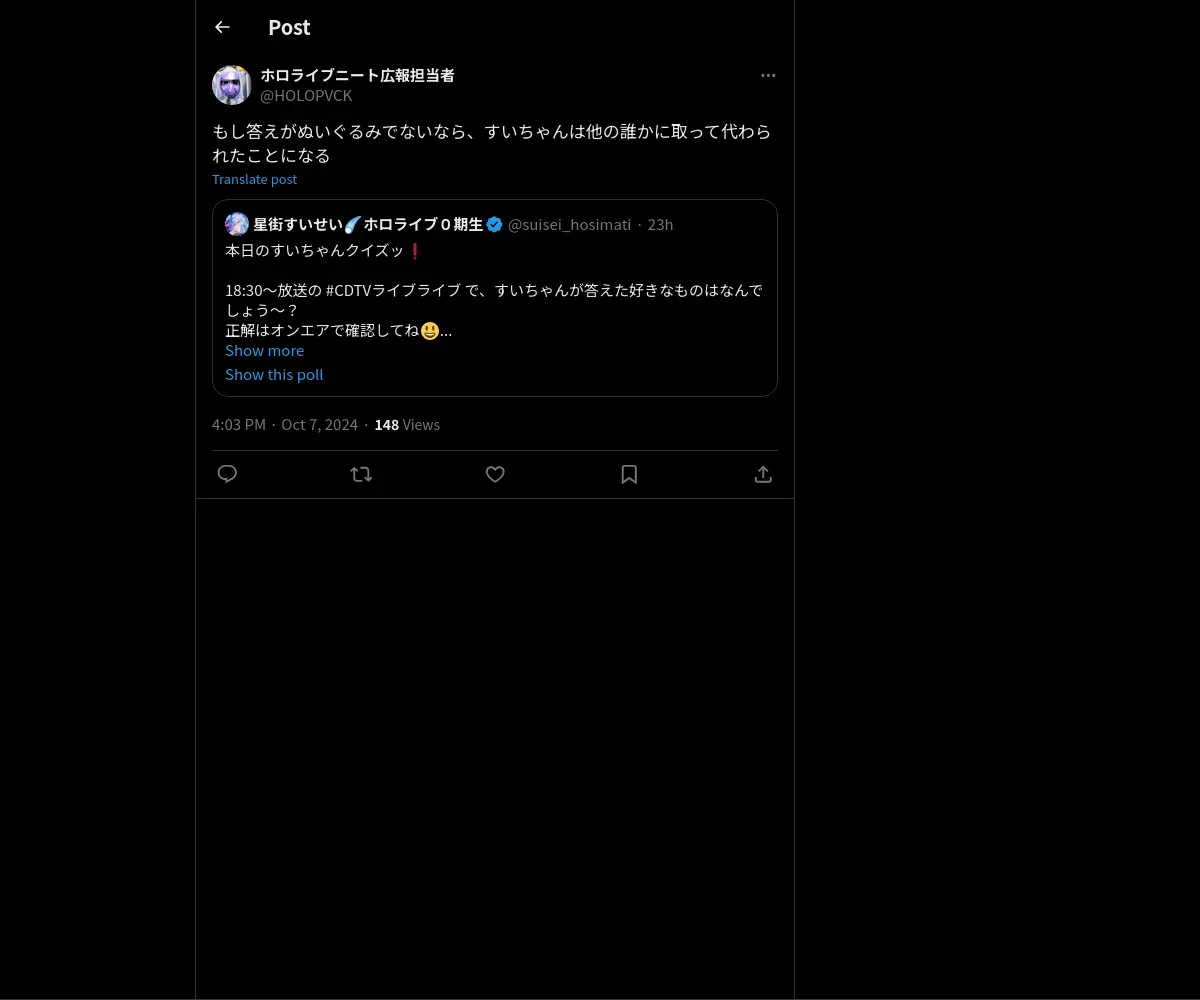Bookmark this post

(629, 474)
